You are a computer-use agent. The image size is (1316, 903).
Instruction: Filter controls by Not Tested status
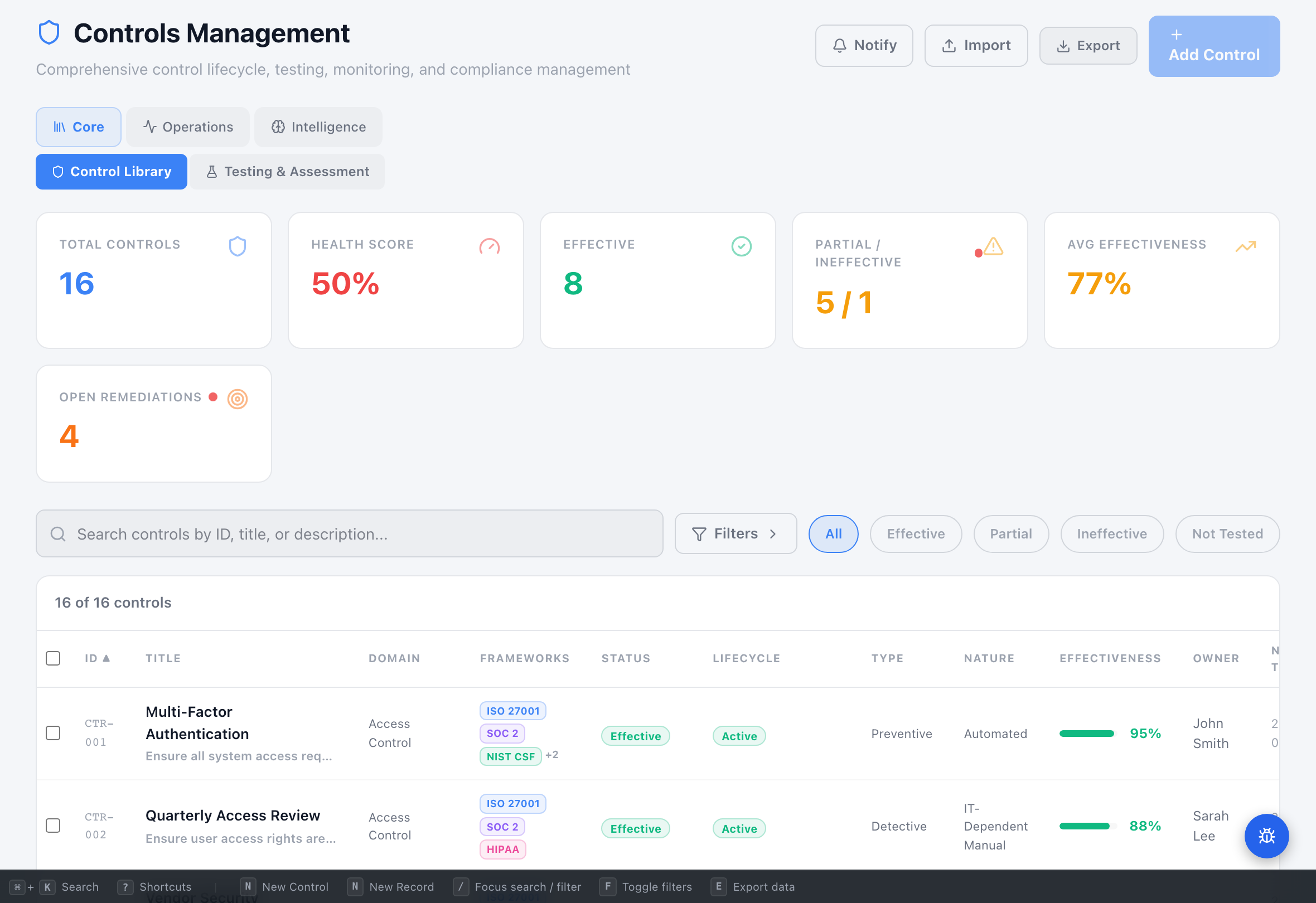coord(1227,533)
